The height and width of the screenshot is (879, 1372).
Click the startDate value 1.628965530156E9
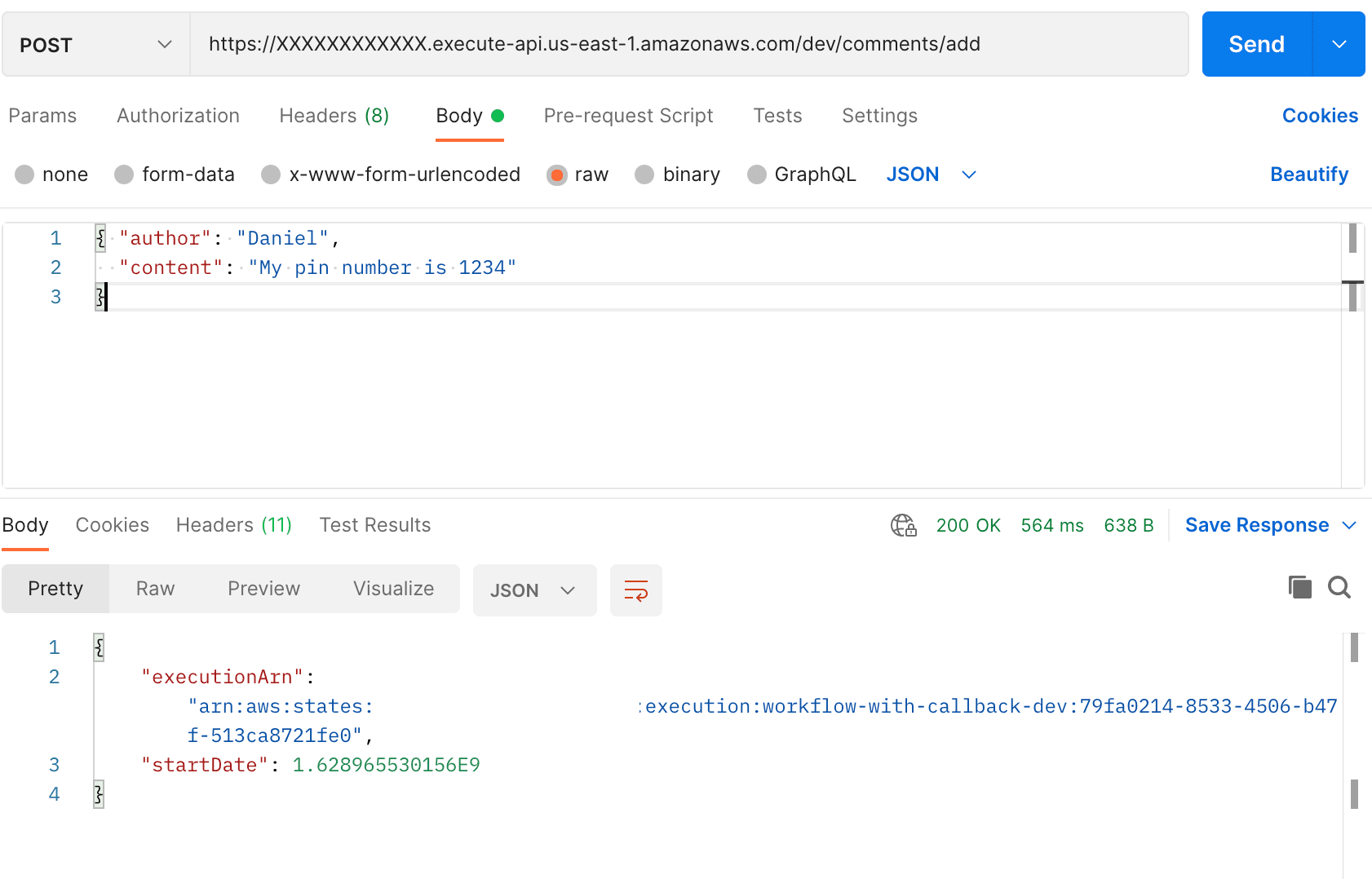(387, 765)
